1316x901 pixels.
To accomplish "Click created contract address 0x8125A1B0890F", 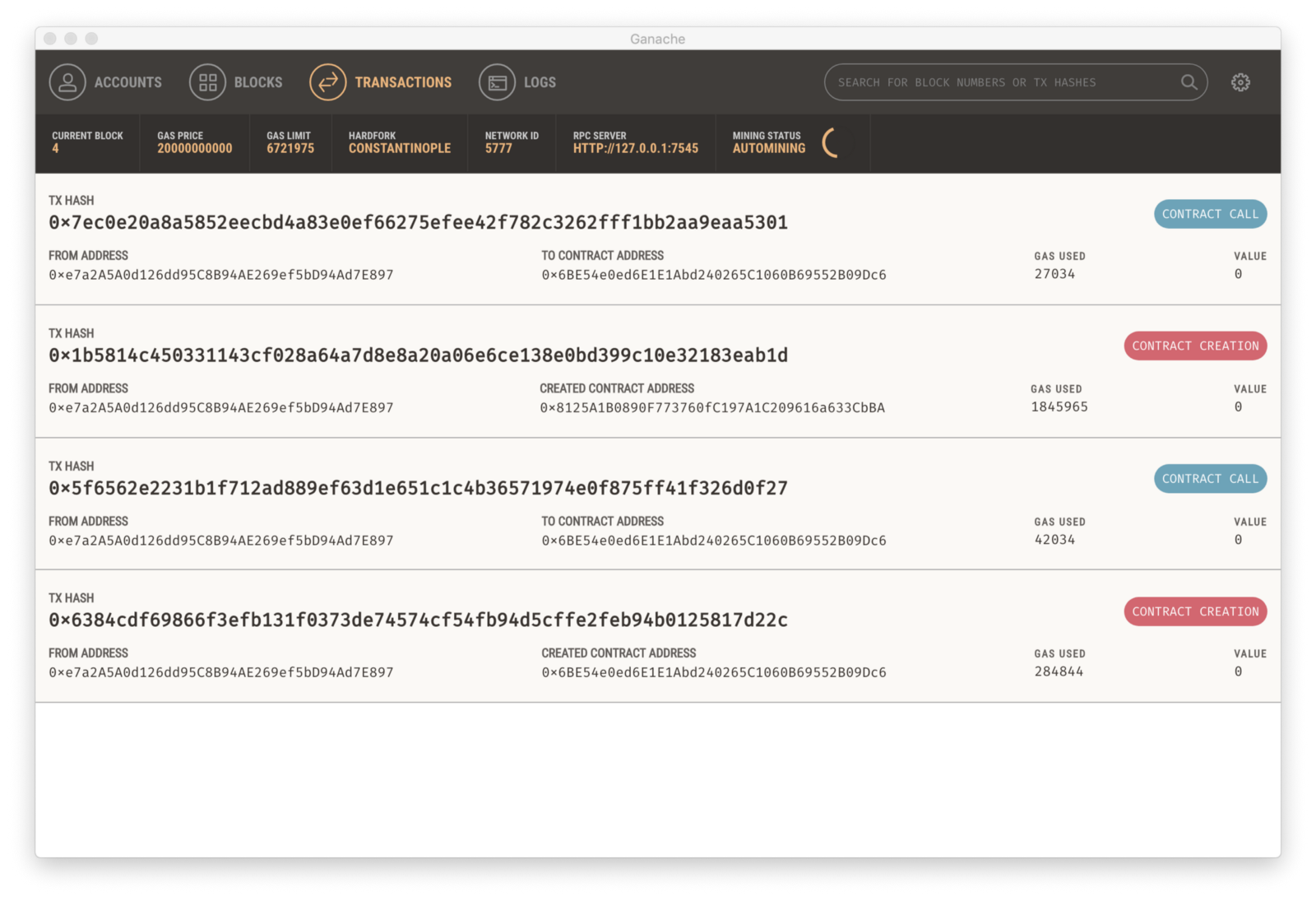I will [x=712, y=407].
